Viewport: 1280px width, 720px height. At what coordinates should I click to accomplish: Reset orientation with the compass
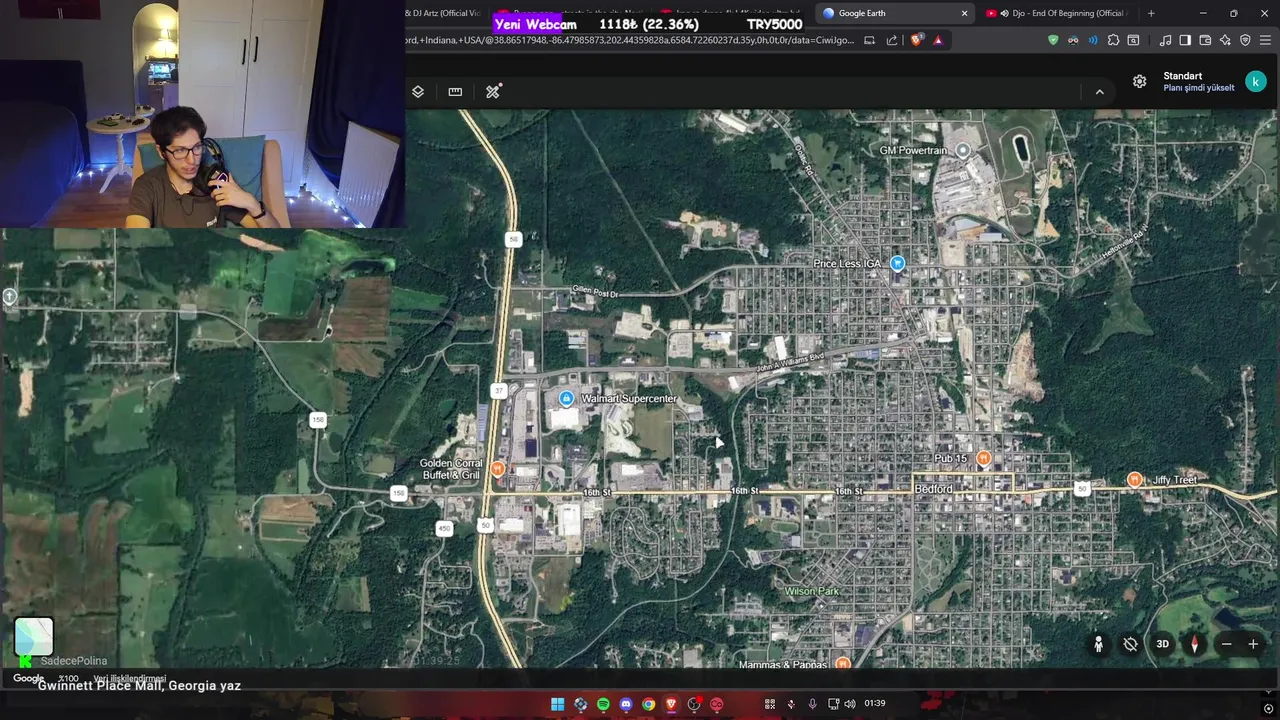coord(1194,644)
